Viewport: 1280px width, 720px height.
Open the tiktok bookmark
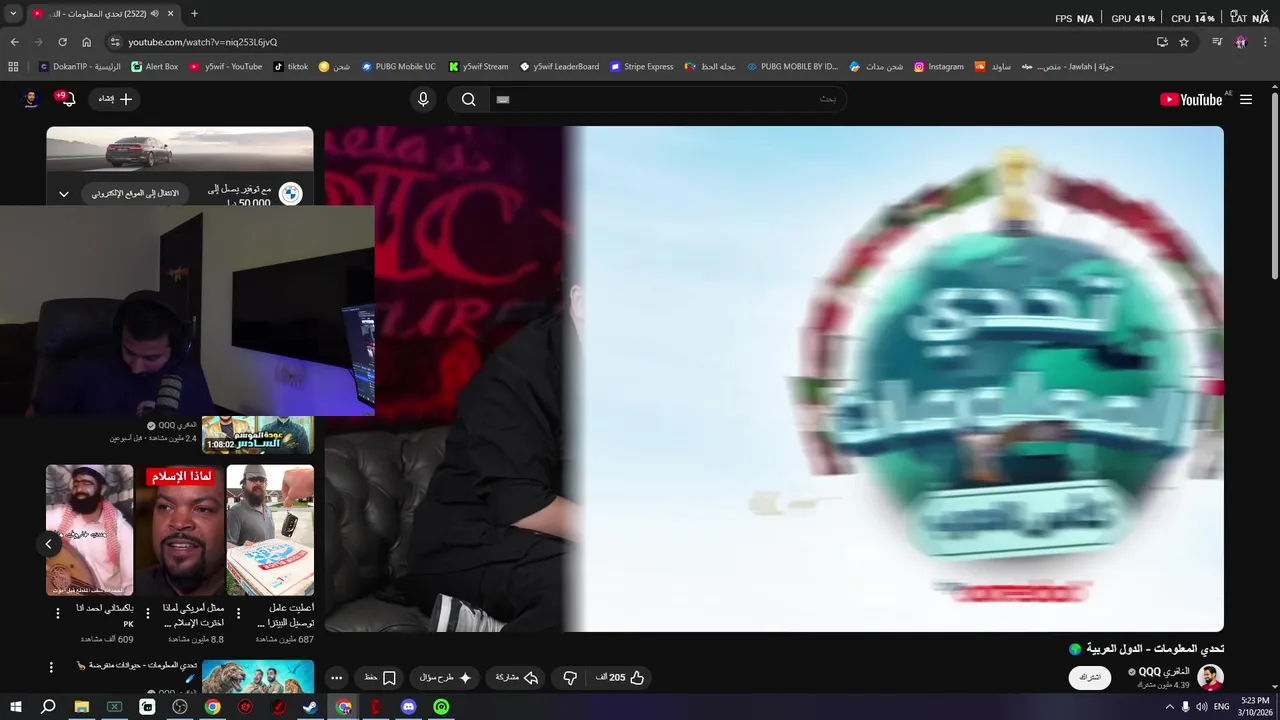tap(290, 67)
